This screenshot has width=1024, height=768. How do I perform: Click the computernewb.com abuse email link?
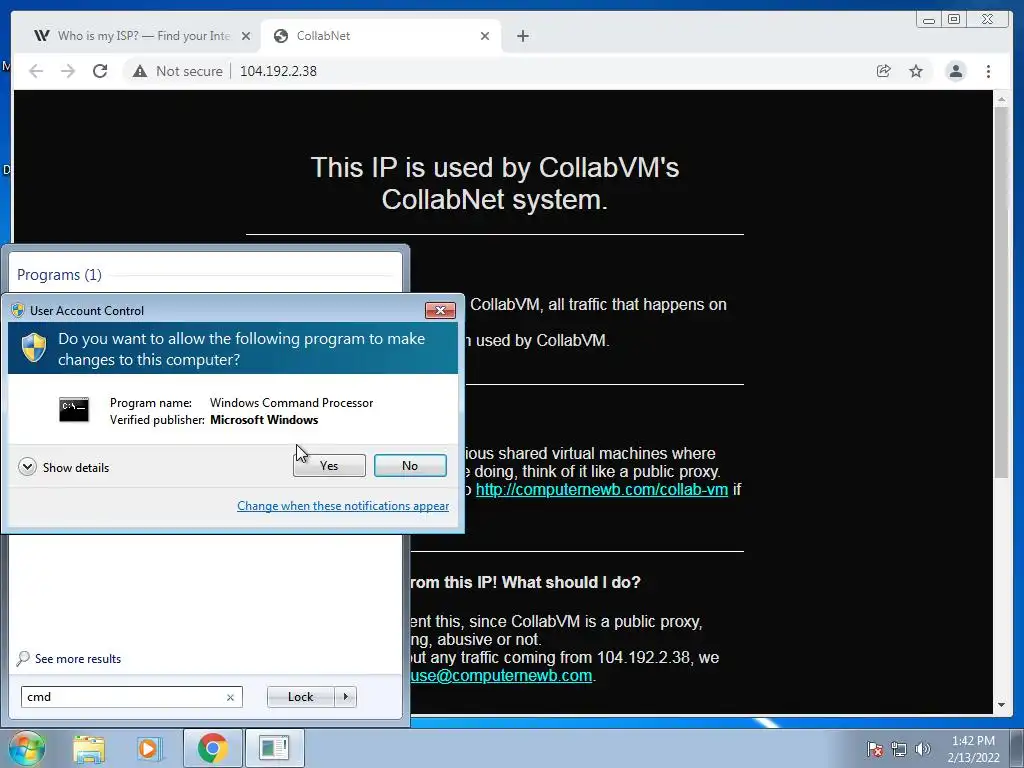tap(502, 675)
